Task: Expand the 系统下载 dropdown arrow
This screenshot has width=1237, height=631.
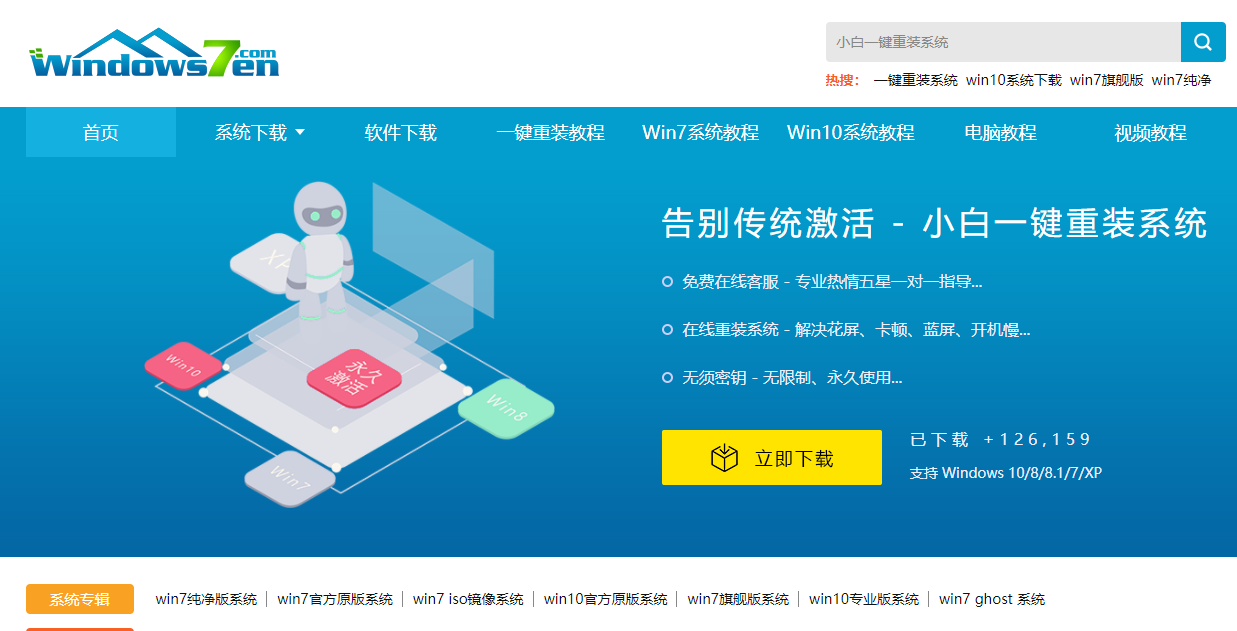Action: pos(300,133)
